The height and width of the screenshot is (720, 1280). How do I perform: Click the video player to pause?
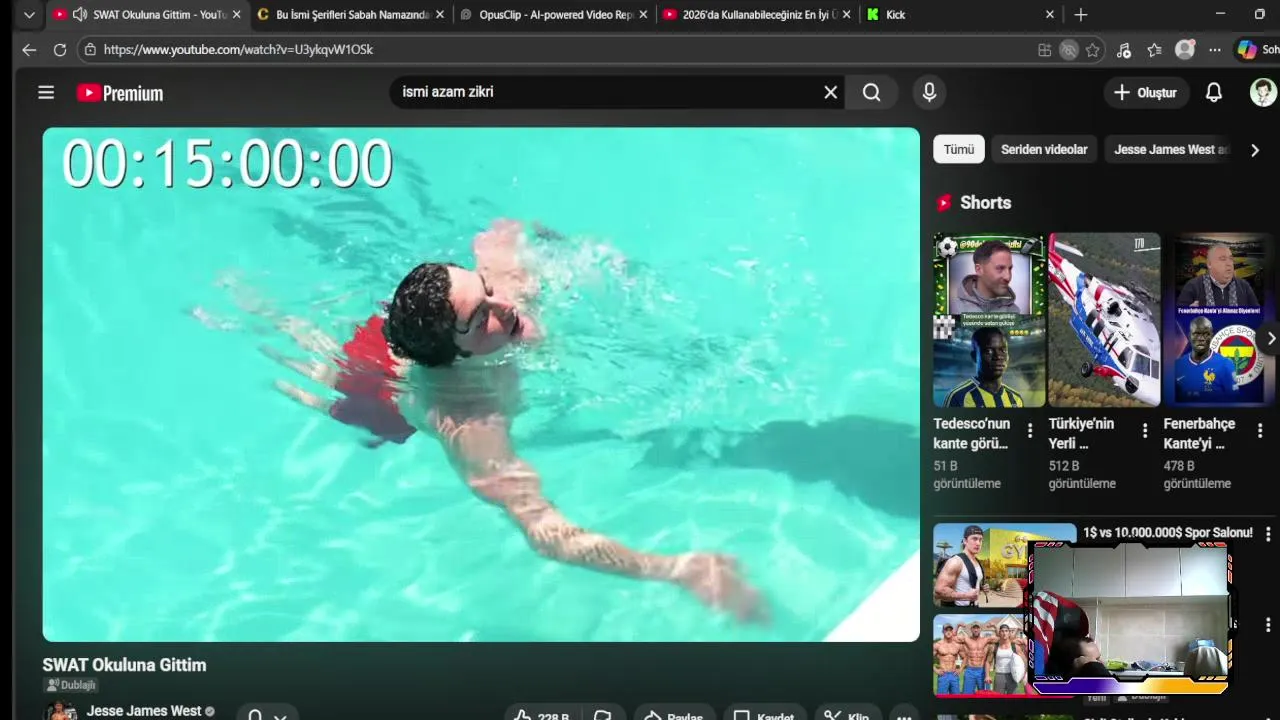pyautogui.click(x=481, y=384)
